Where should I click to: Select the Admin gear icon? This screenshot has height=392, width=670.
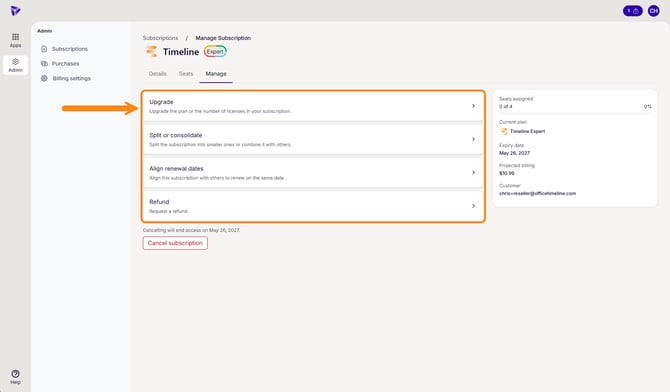coord(15,62)
